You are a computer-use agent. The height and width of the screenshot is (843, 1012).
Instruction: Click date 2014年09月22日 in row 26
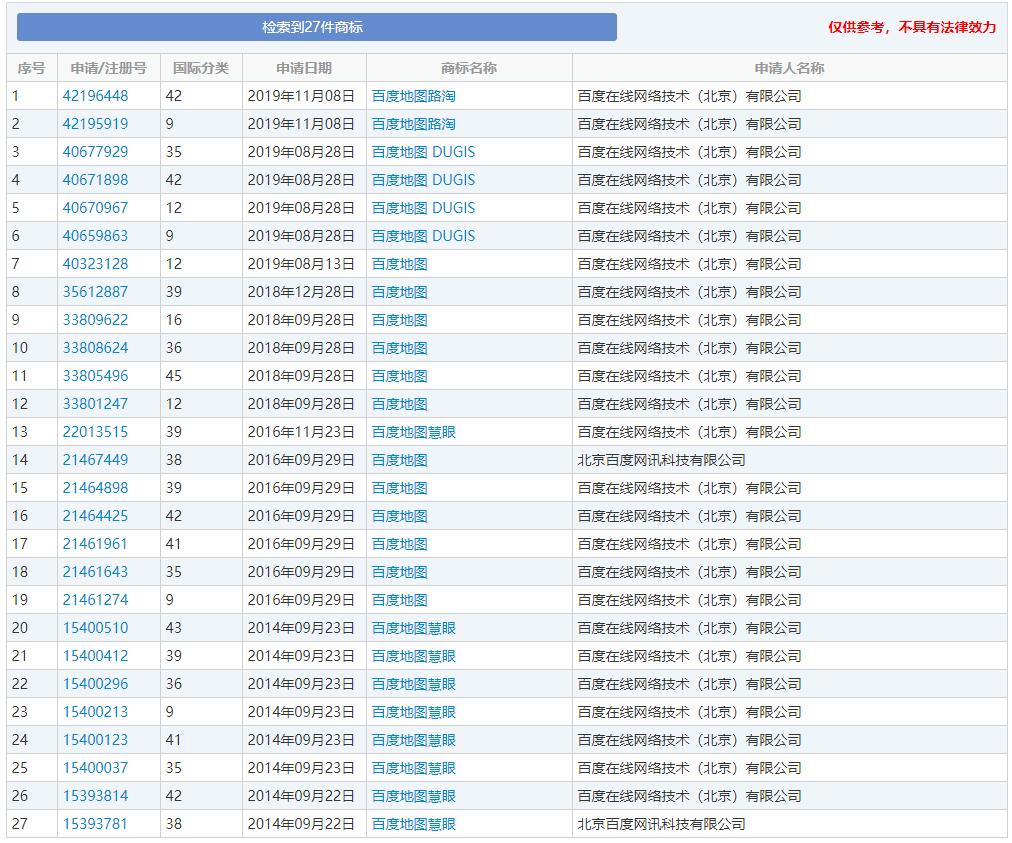point(301,797)
